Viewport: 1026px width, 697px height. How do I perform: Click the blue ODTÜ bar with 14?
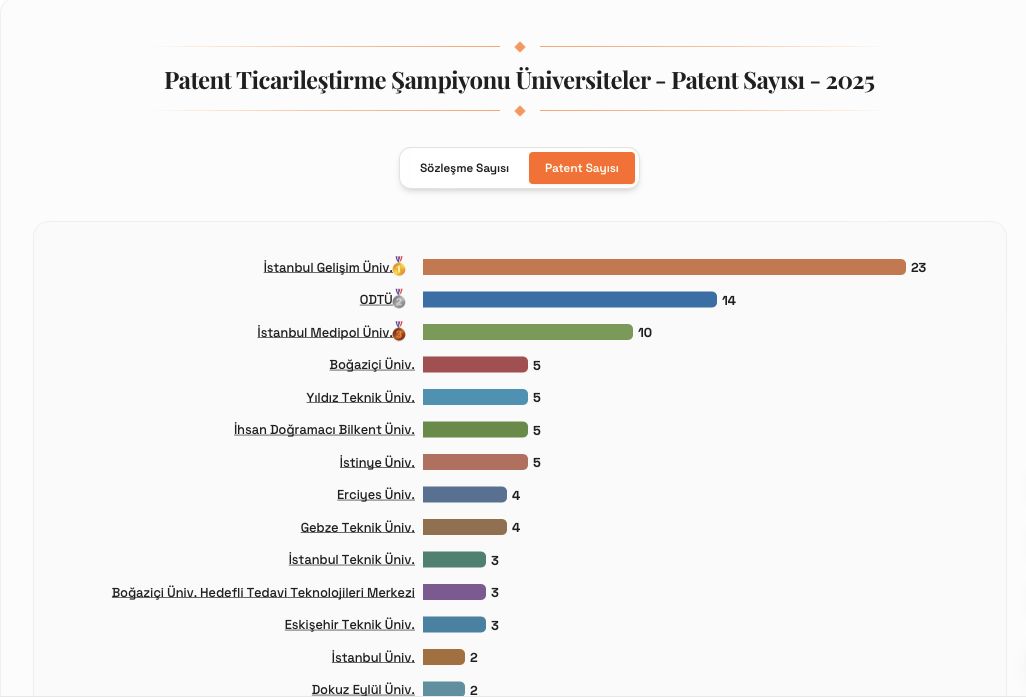(x=569, y=300)
